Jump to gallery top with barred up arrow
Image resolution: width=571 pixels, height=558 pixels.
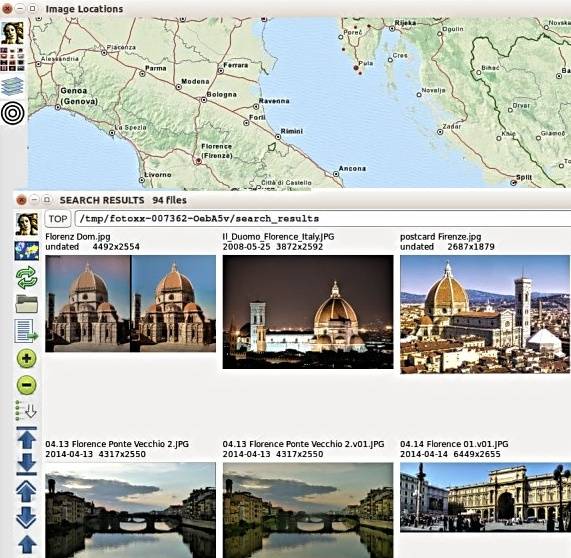click(x=27, y=437)
